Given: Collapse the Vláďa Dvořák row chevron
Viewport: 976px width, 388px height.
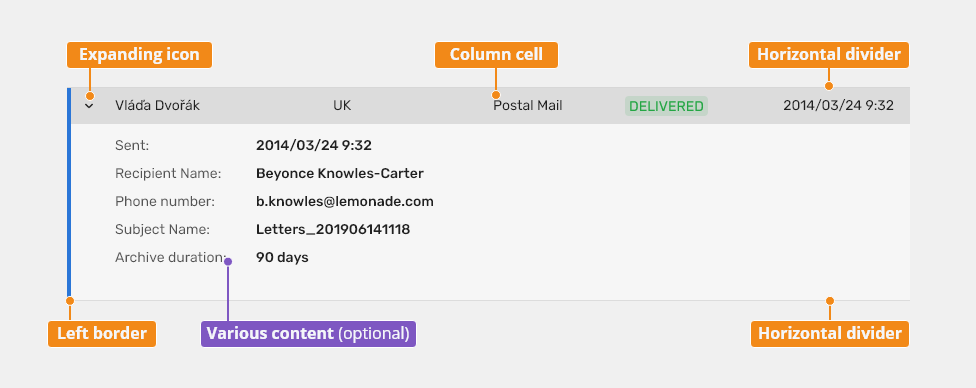Looking at the screenshot, I should tap(89, 106).
